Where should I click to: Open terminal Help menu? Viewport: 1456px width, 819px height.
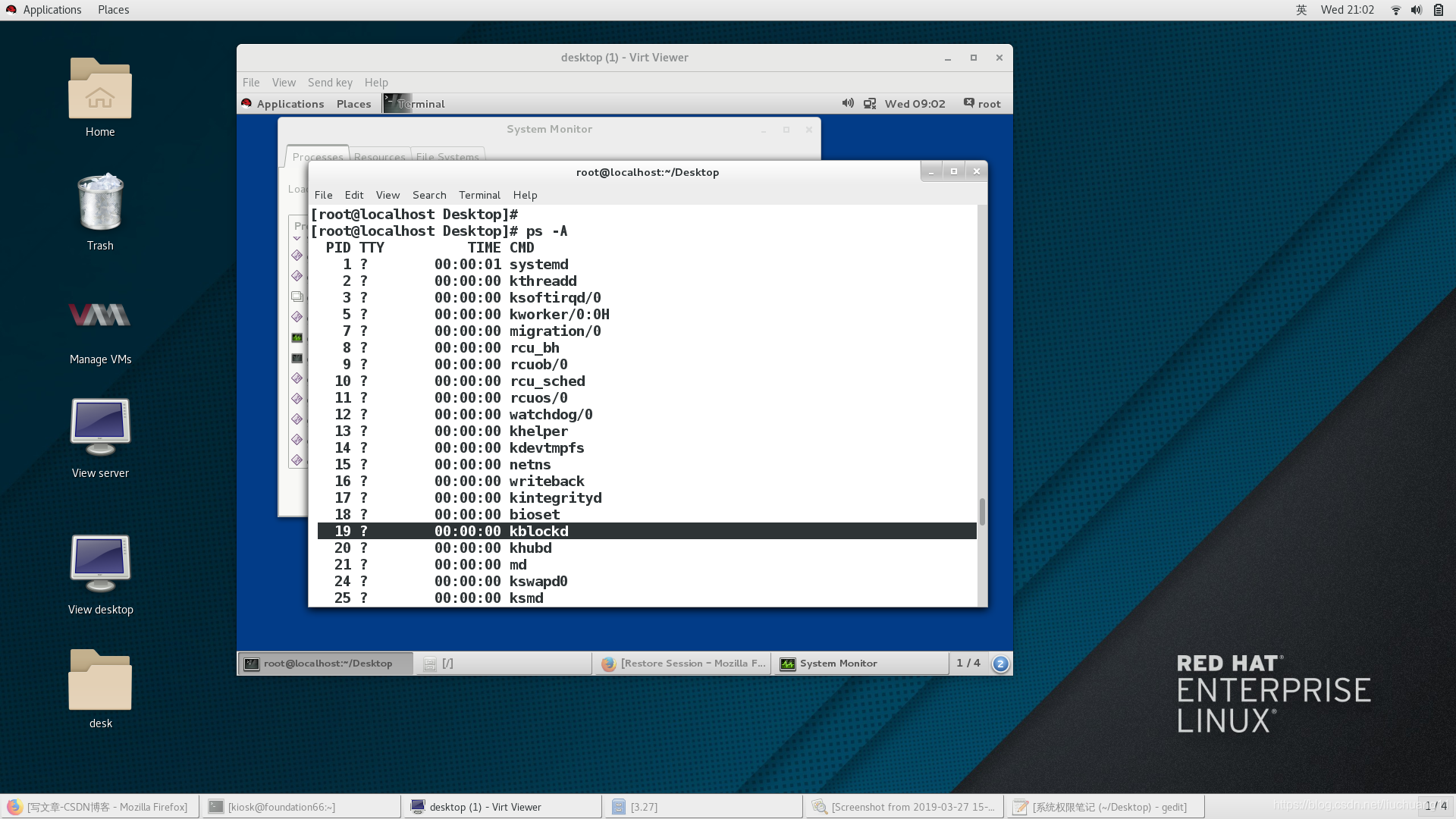[525, 195]
